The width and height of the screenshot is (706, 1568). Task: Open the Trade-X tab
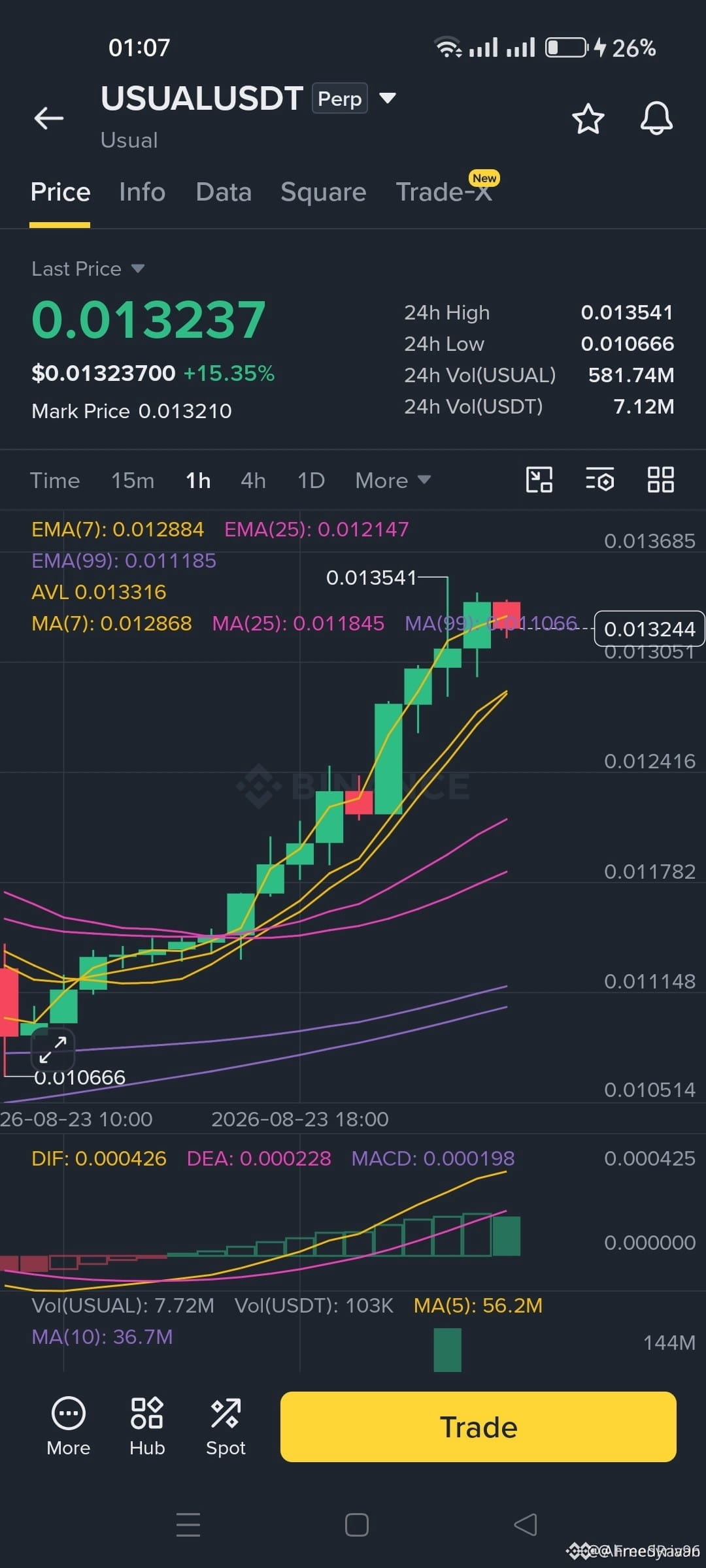(x=444, y=192)
